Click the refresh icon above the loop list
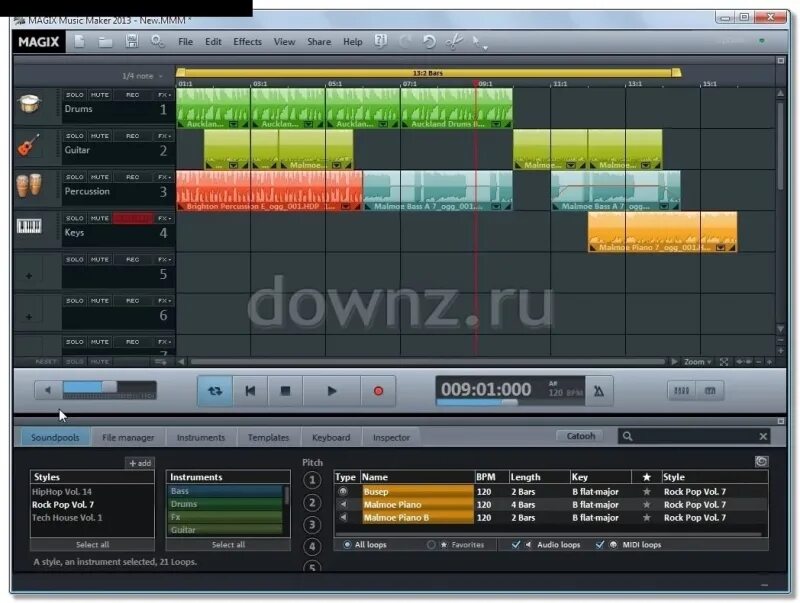800x603 pixels. [761, 461]
